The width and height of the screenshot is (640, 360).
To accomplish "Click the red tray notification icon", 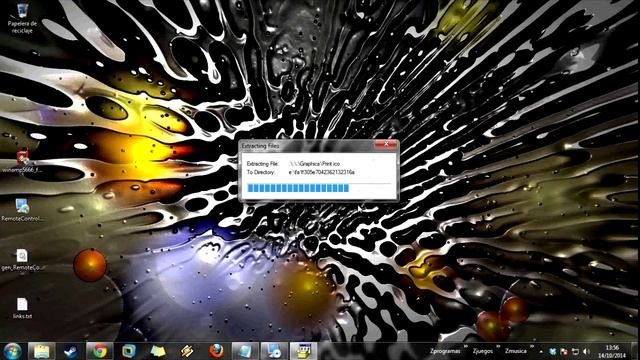I will pos(564,351).
